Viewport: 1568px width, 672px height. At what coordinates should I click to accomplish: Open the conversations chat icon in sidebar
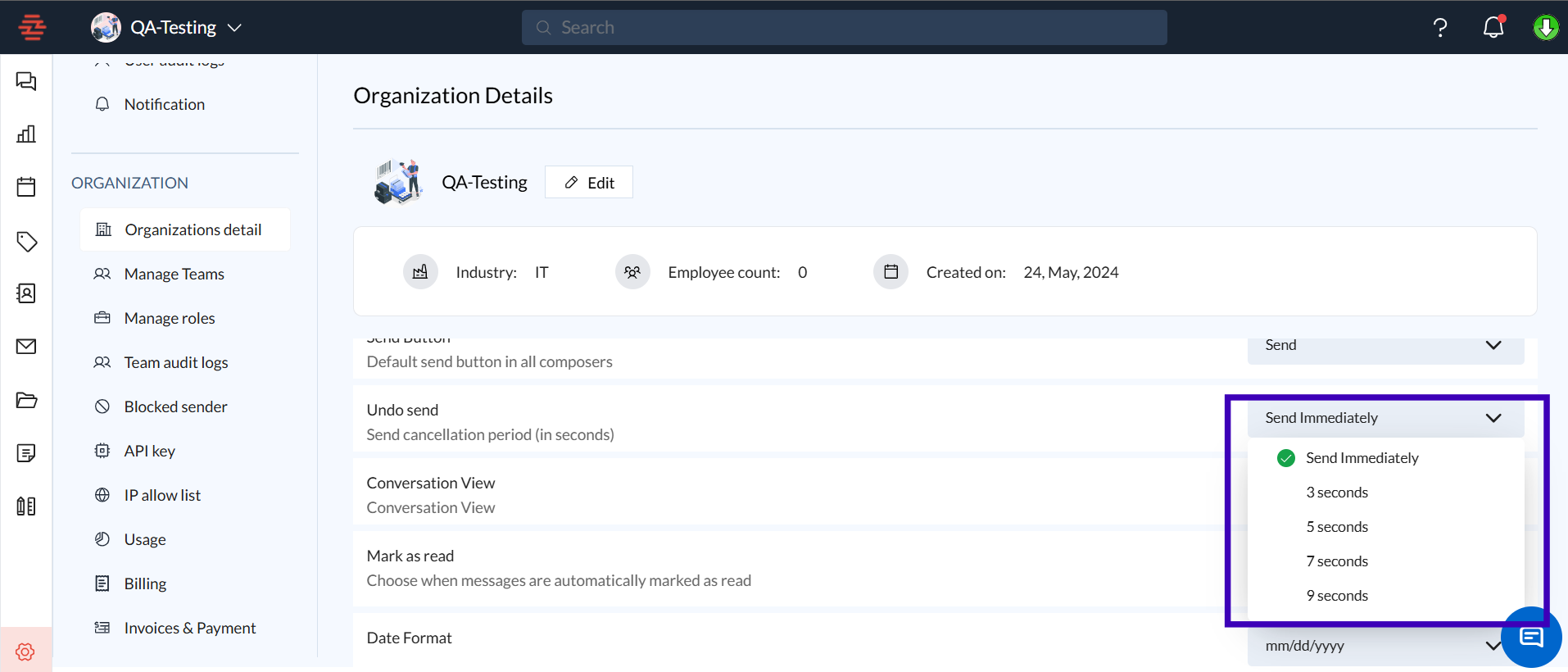[26, 81]
